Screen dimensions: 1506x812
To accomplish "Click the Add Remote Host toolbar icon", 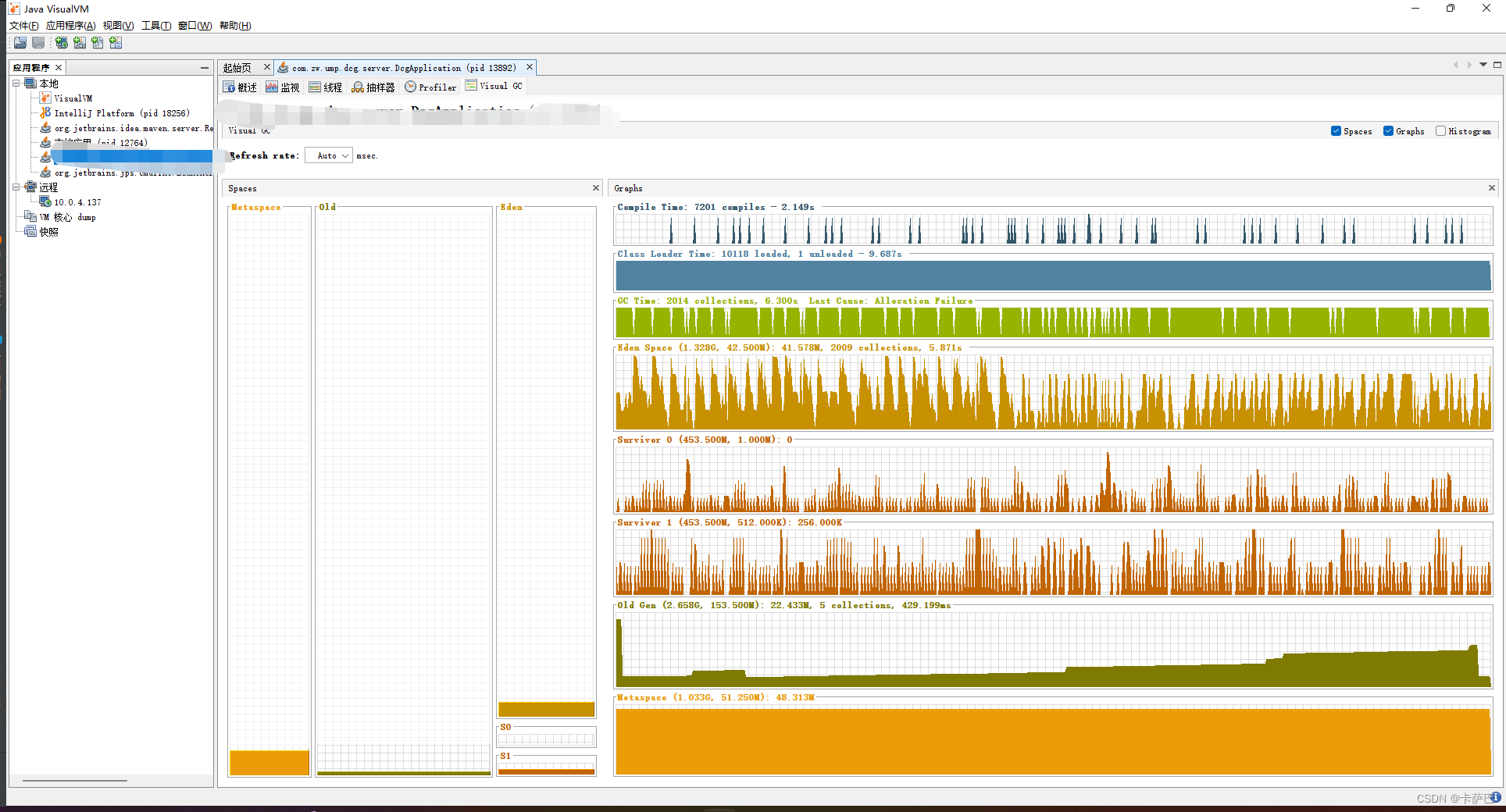I will coord(61,43).
